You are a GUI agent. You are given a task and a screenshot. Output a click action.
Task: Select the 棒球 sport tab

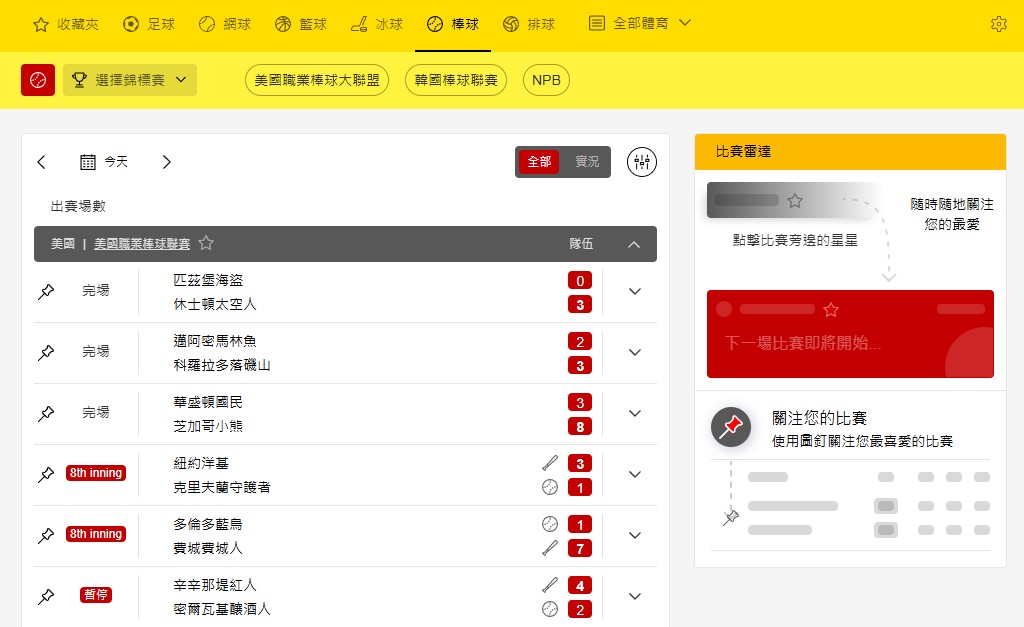tap(453, 24)
